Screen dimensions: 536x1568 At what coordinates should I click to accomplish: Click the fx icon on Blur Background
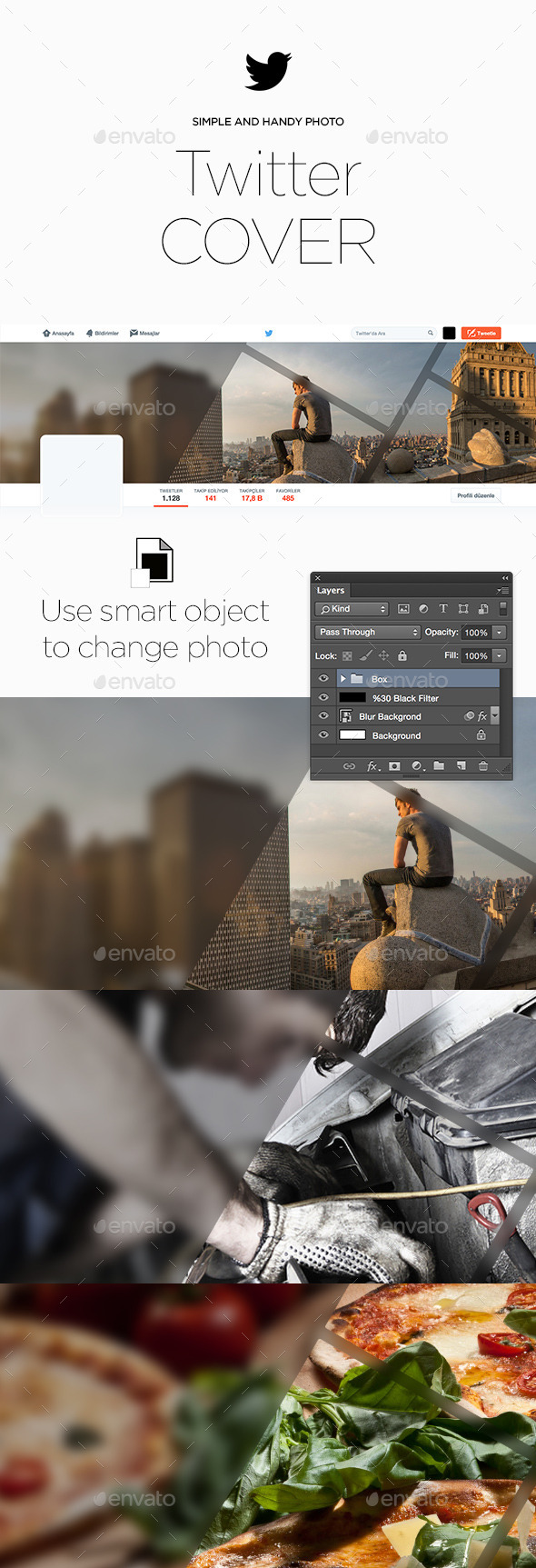coord(482,716)
